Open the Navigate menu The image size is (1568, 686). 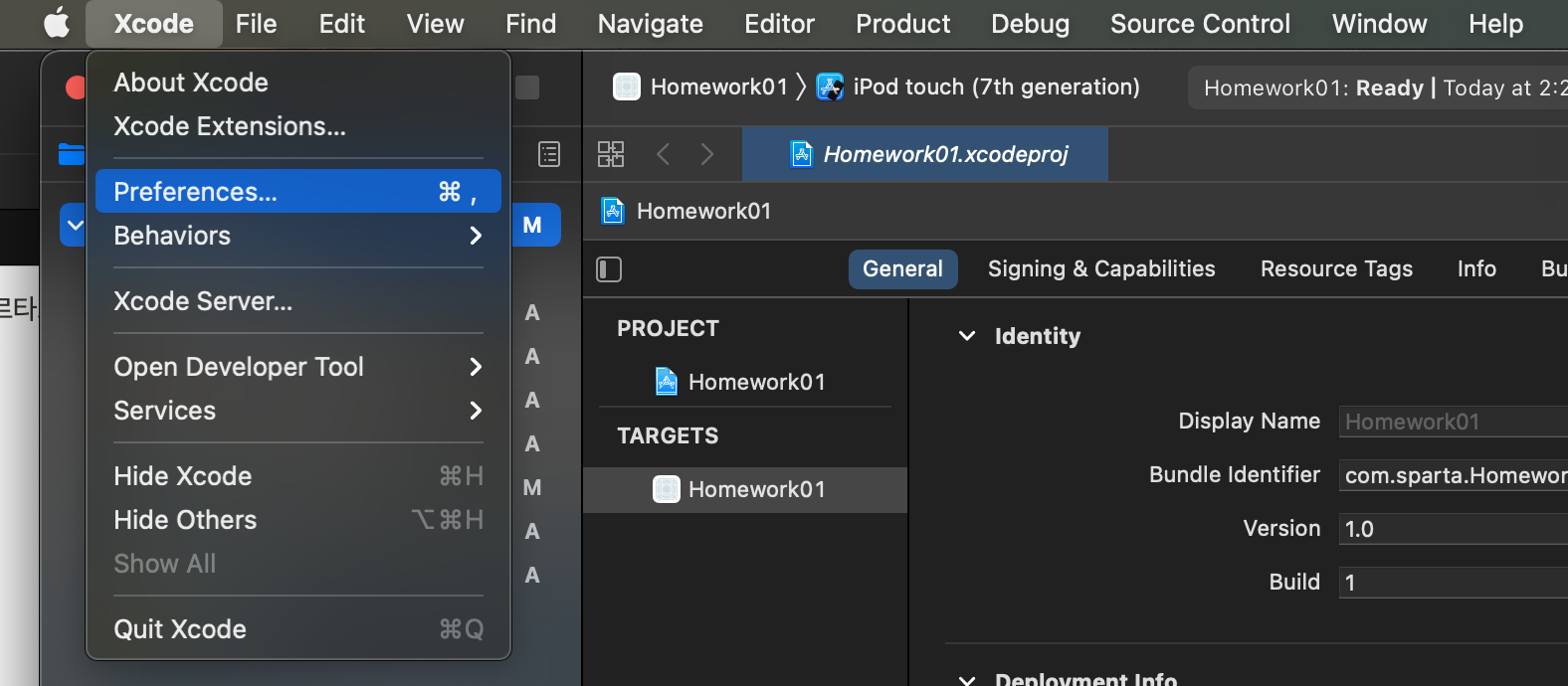coord(650,24)
